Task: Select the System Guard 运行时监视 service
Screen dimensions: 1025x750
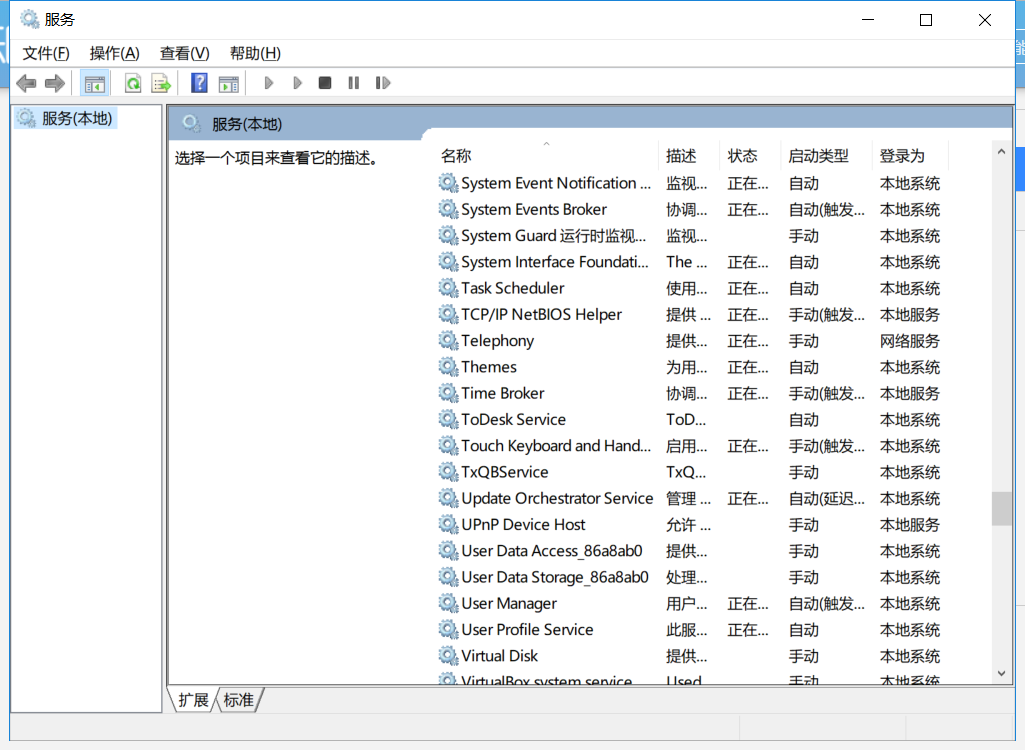Action: click(690, 235)
